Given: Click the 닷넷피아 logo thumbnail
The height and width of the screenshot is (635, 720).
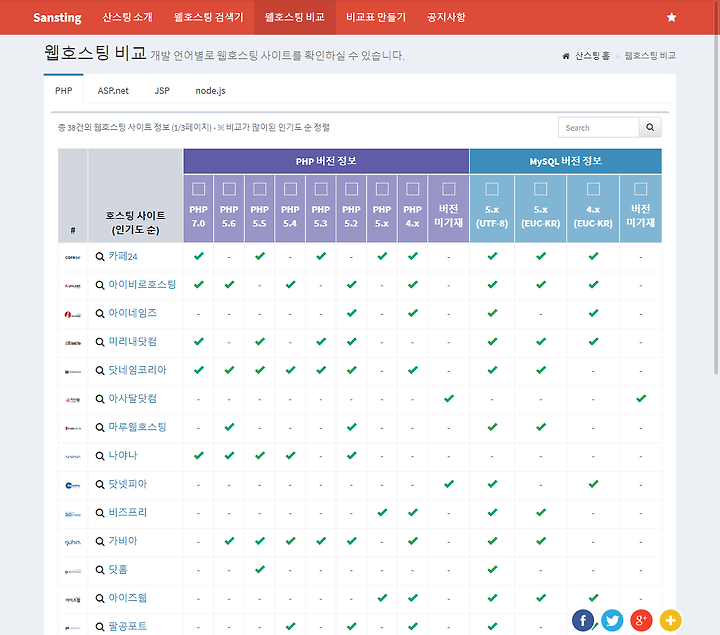Looking at the screenshot, I should pos(73,485).
